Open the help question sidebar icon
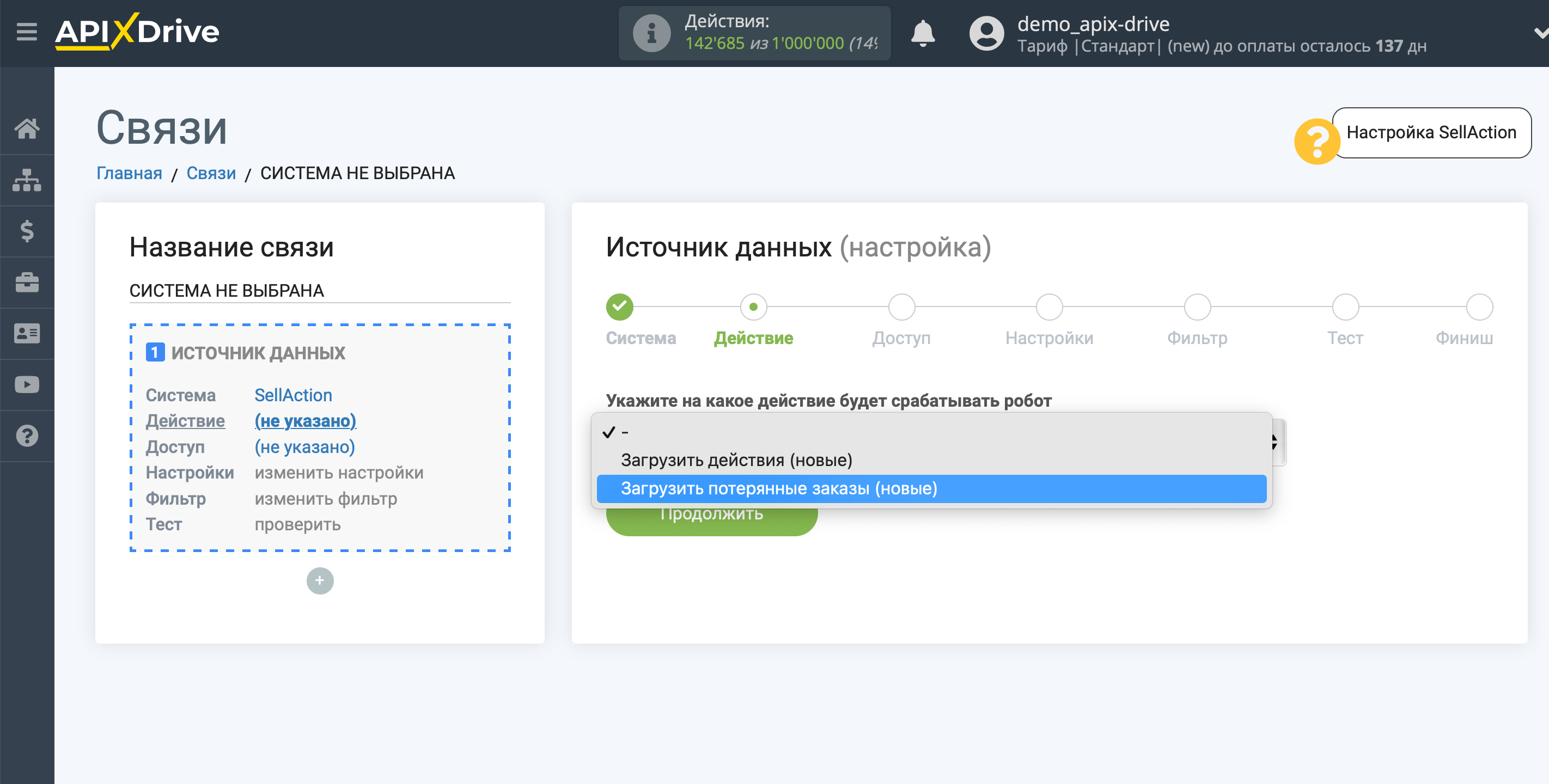The height and width of the screenshot is (784, 1549). [27, 436]
